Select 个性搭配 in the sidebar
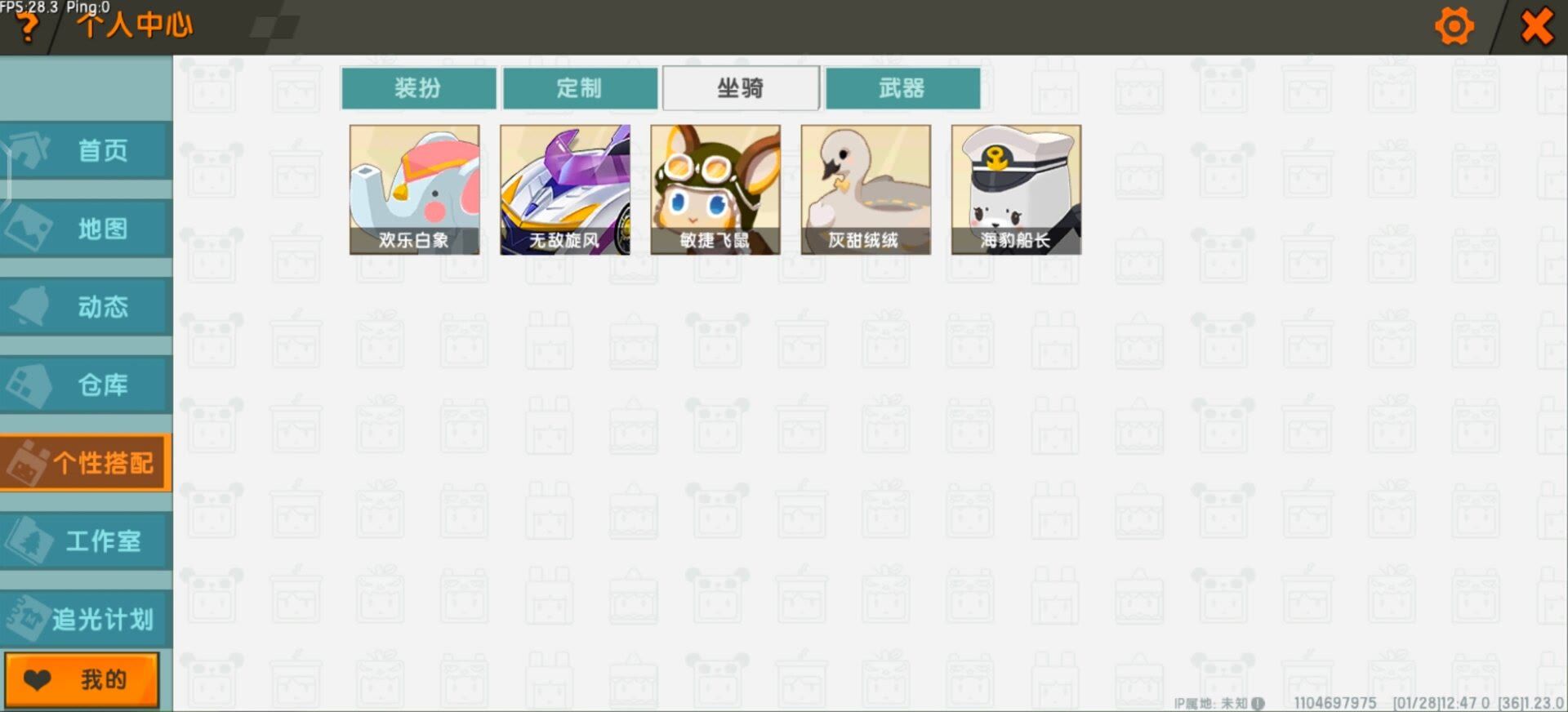Screen dimensions: 1568x712 click(x=86, y=463)
